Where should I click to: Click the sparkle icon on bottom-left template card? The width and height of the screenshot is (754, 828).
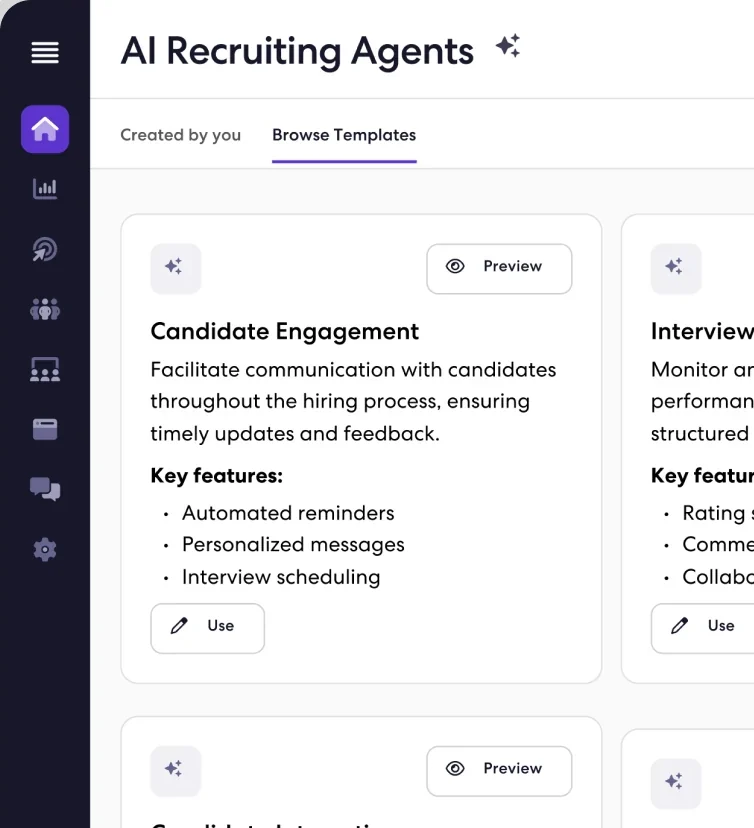click(176, 771)
